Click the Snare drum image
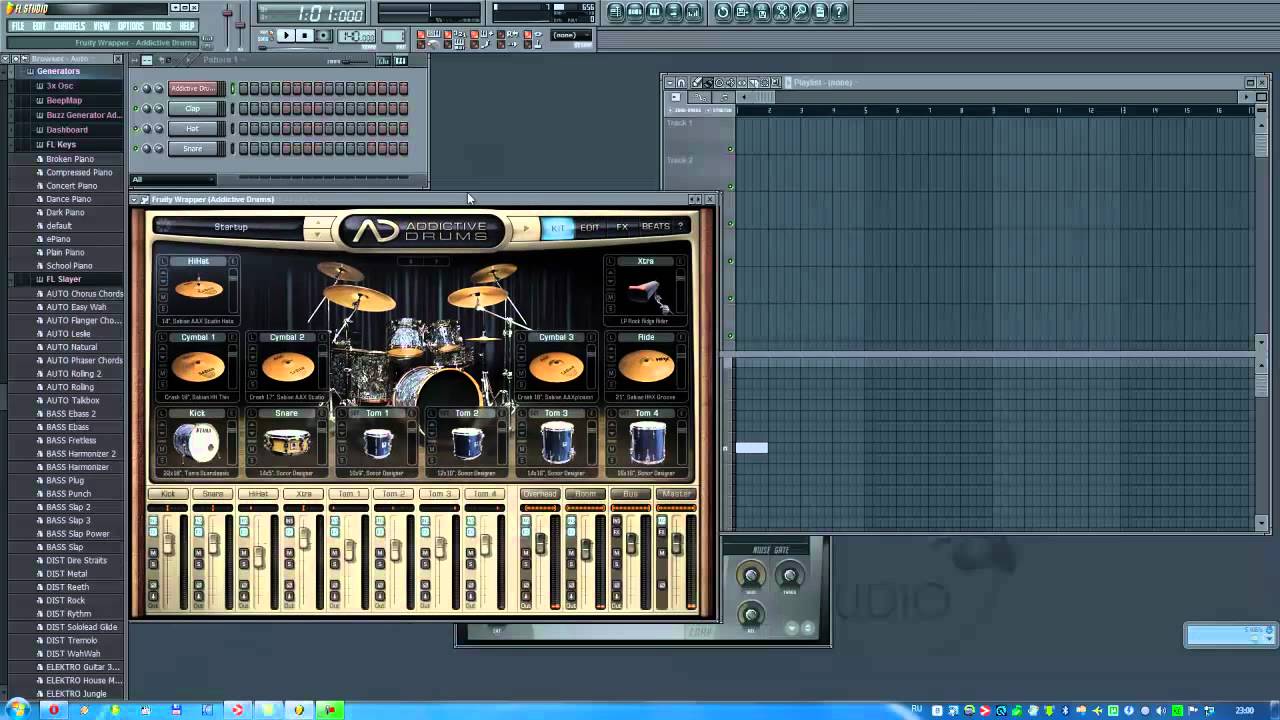Screen dimensions: 1280x720 pos(286,443)
